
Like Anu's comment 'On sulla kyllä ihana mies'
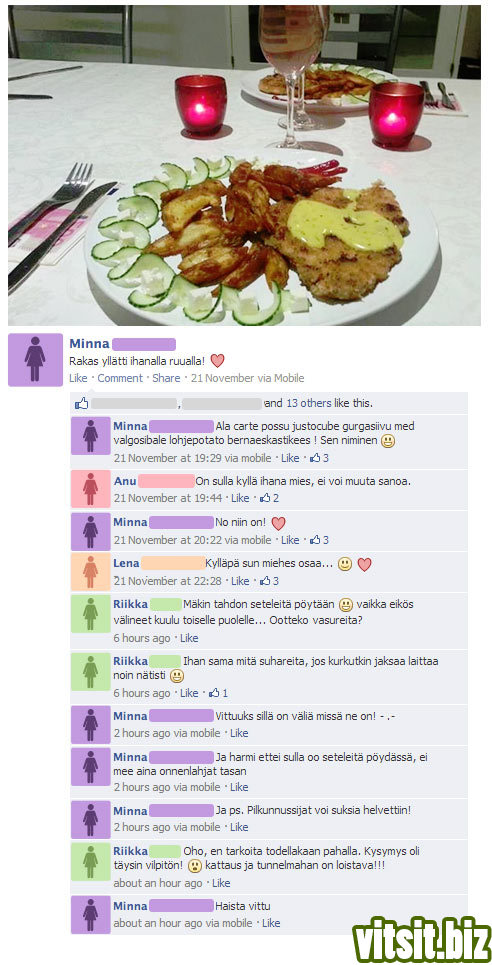click(240, 498)
